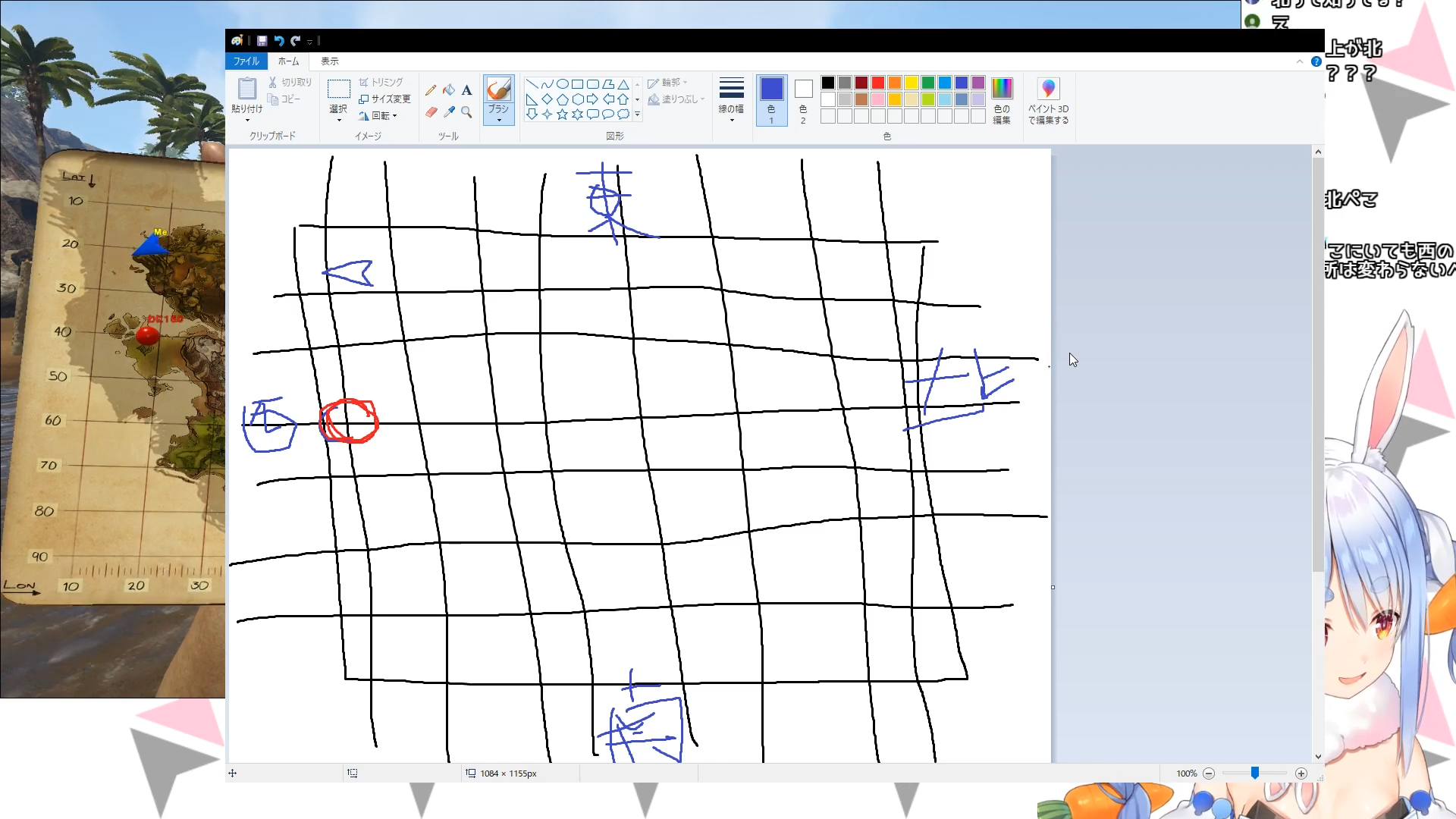The width and height of the screenshot is (1456, 819).
Task: Select the Eraser tool
Action: tap(431, 112)
